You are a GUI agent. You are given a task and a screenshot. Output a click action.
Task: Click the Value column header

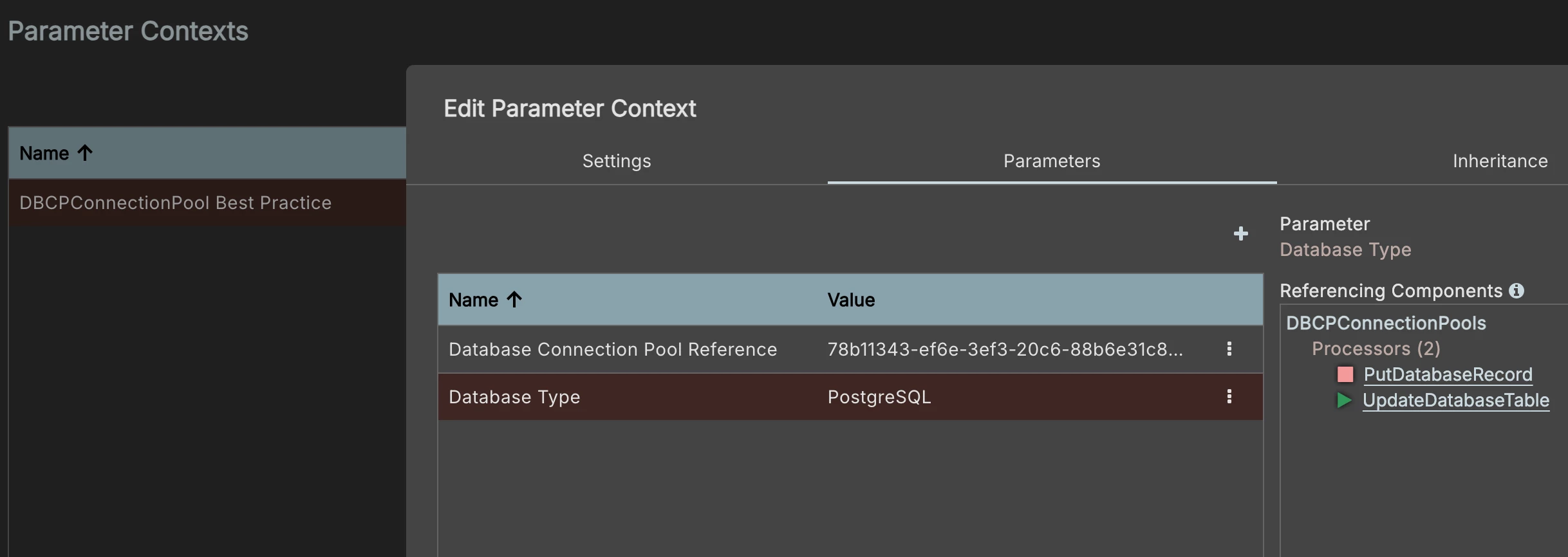tap(851, 300)
